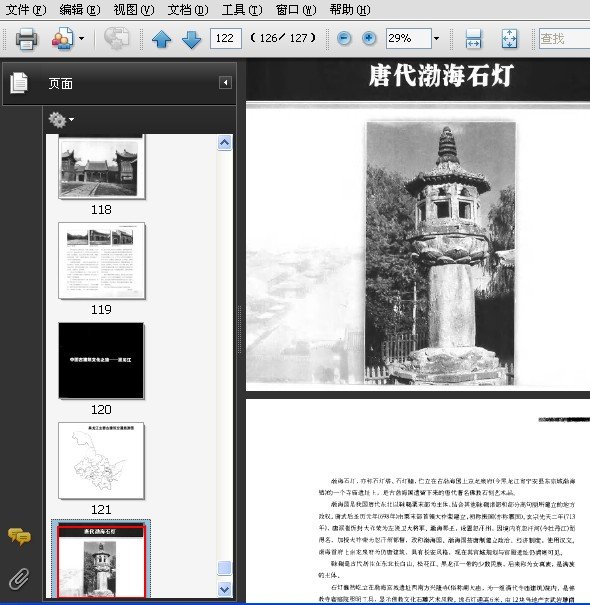590x605 pixels.
Task: Open the Attachments paperclip icon
Action: coord(19,579)
